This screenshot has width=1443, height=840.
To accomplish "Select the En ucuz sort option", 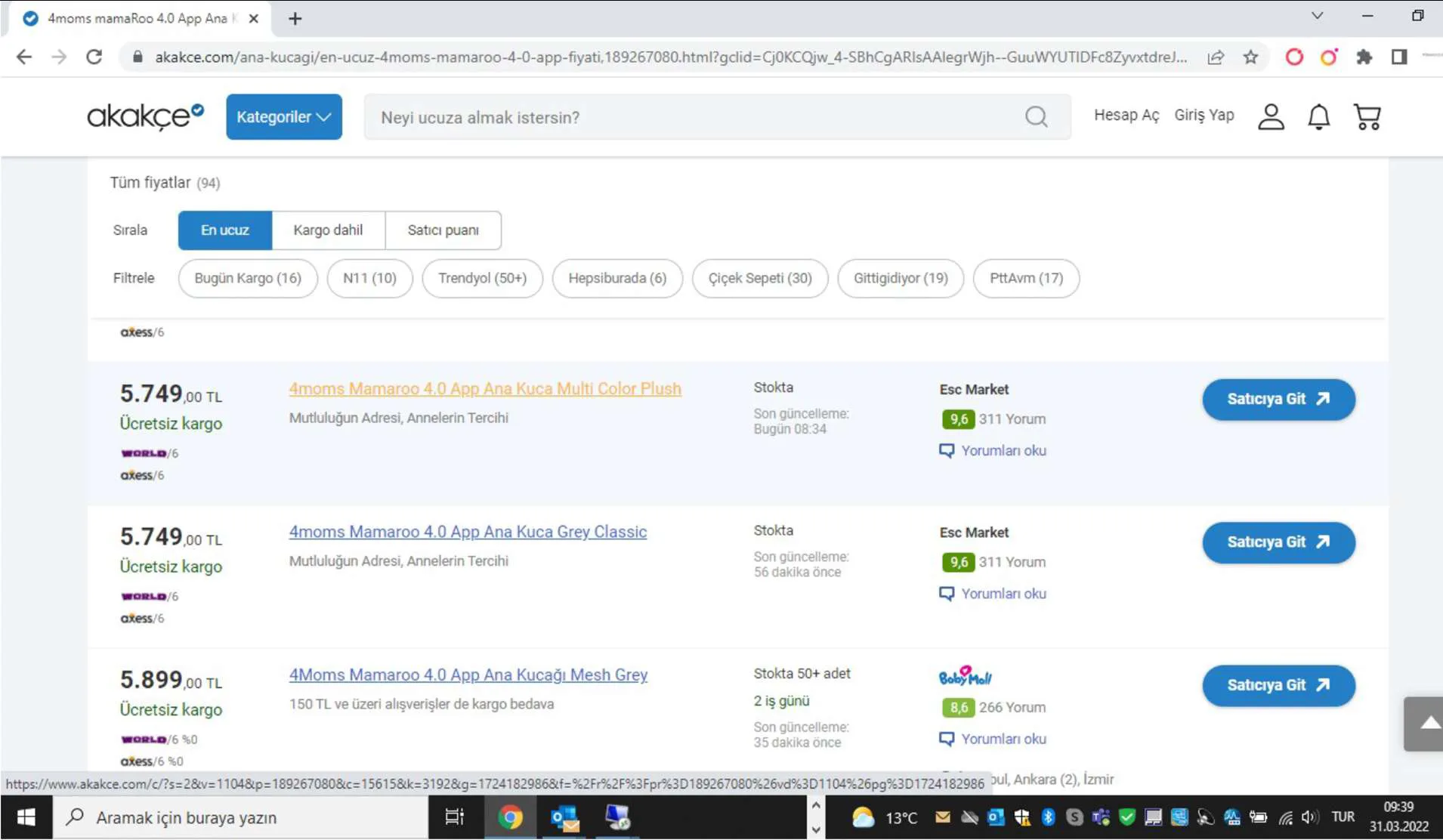I will point(224,230).
